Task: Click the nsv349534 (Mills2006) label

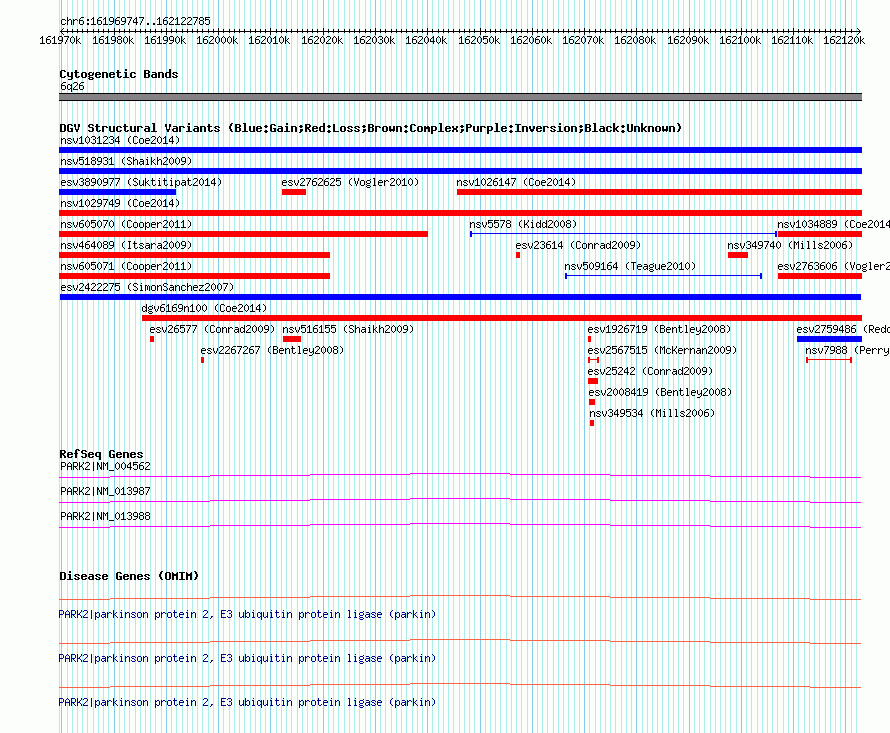Action: [652, 413]
